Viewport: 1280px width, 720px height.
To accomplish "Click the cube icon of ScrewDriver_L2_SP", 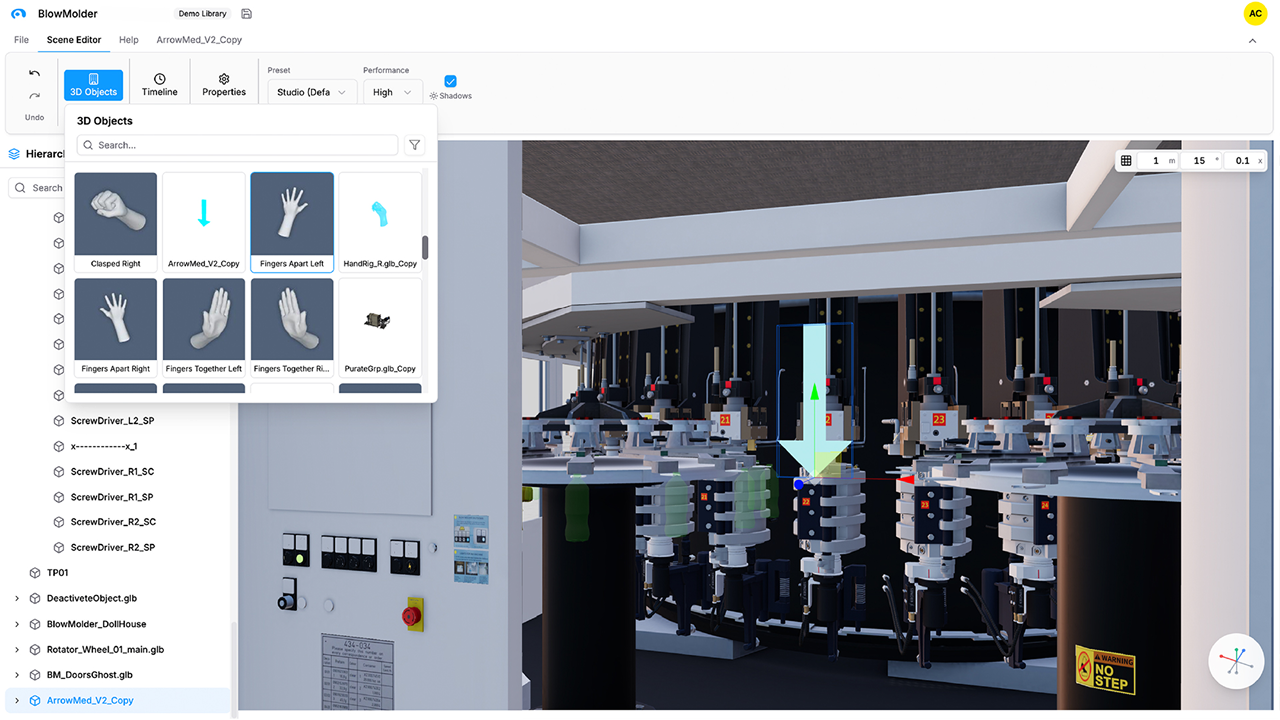I will click(x=58, y=421).
